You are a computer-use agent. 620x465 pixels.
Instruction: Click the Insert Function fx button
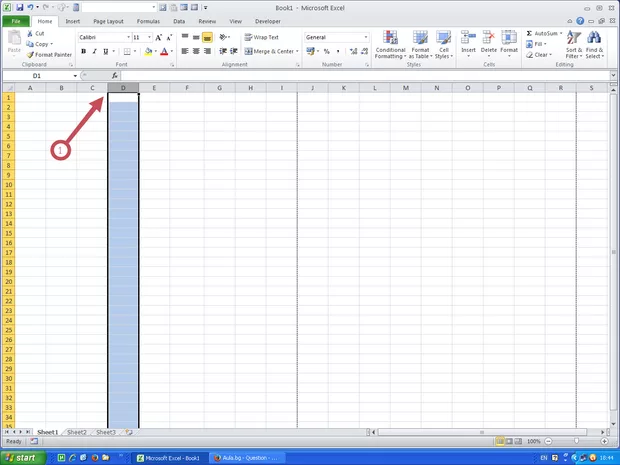tap(115, 76)
